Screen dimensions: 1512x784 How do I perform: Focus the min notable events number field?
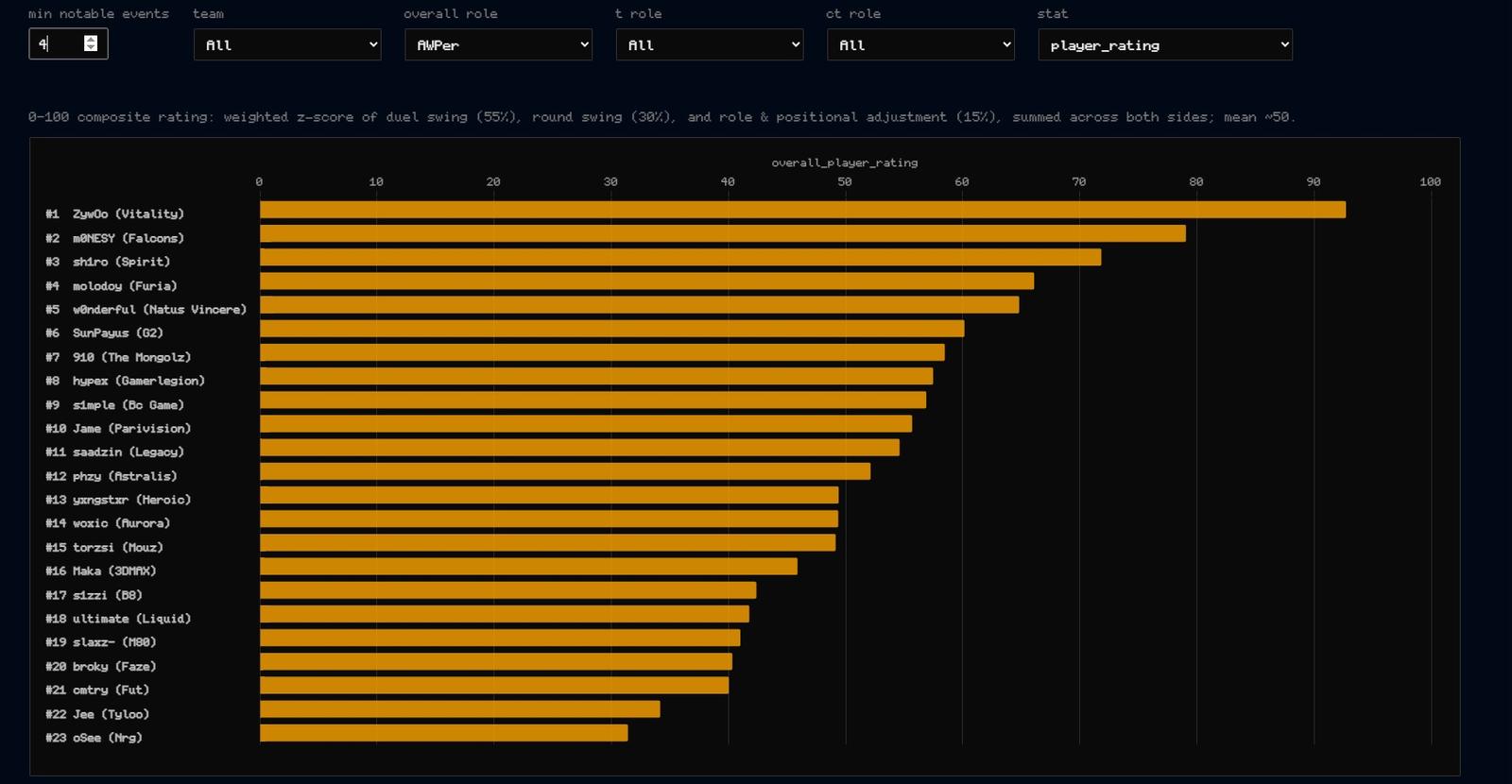(68, 43)
